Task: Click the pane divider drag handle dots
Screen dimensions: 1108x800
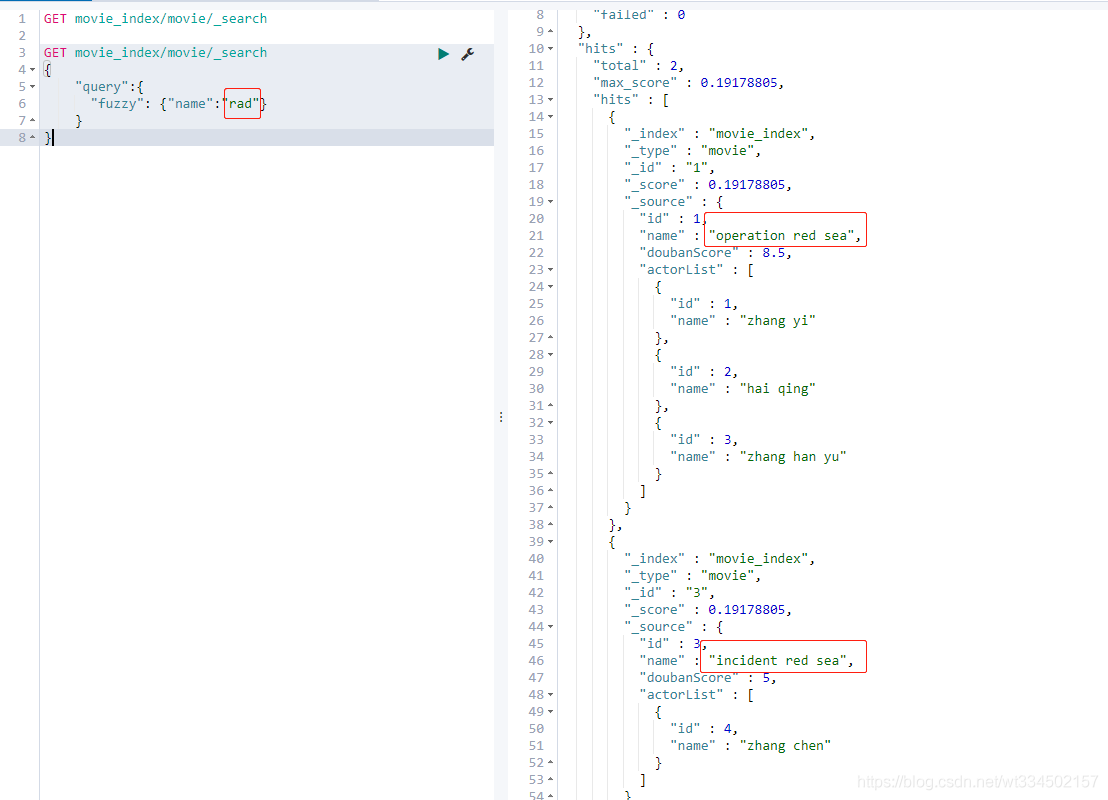Action: click(x=501, y=417)
